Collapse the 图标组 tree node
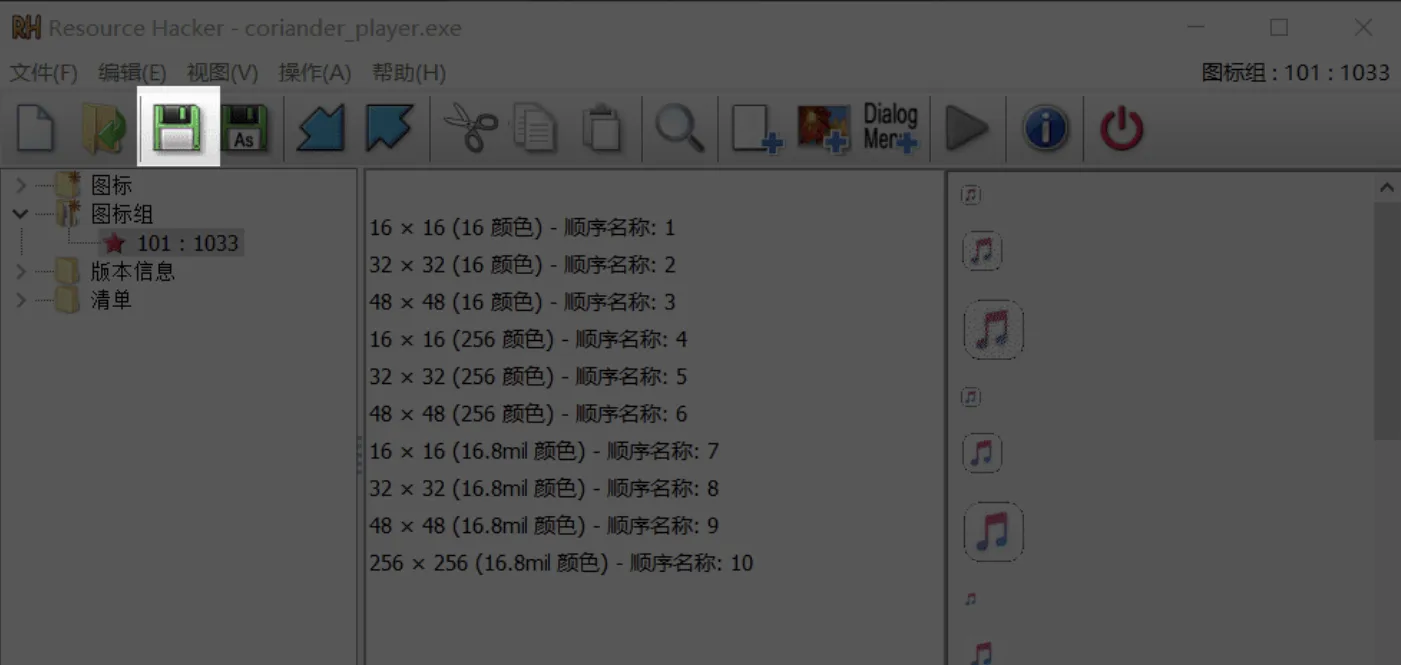Viewport: 1401px width, 665px height. [18, 214]
